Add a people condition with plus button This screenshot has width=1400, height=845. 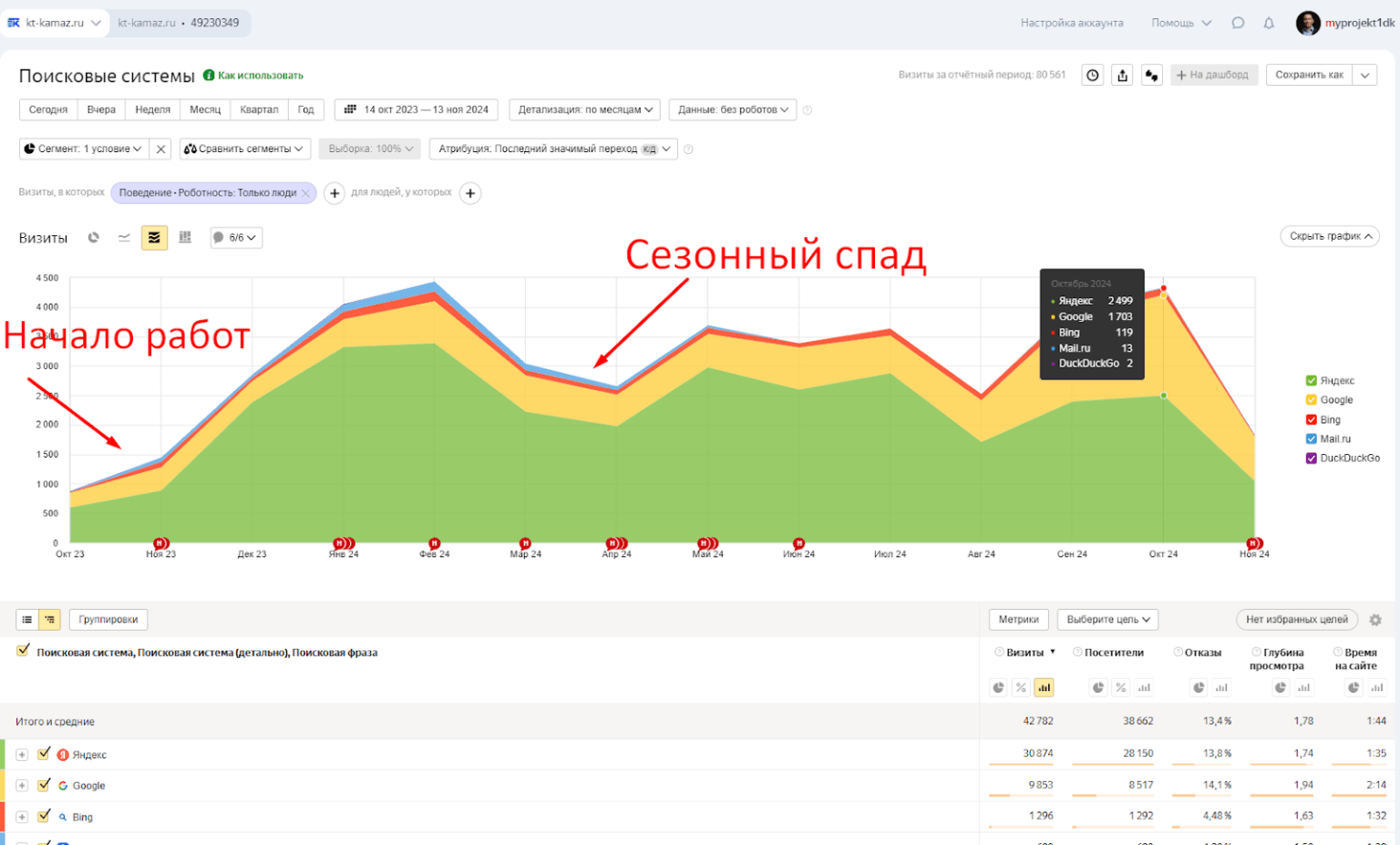pyautogui.click(x=470, y=193)
